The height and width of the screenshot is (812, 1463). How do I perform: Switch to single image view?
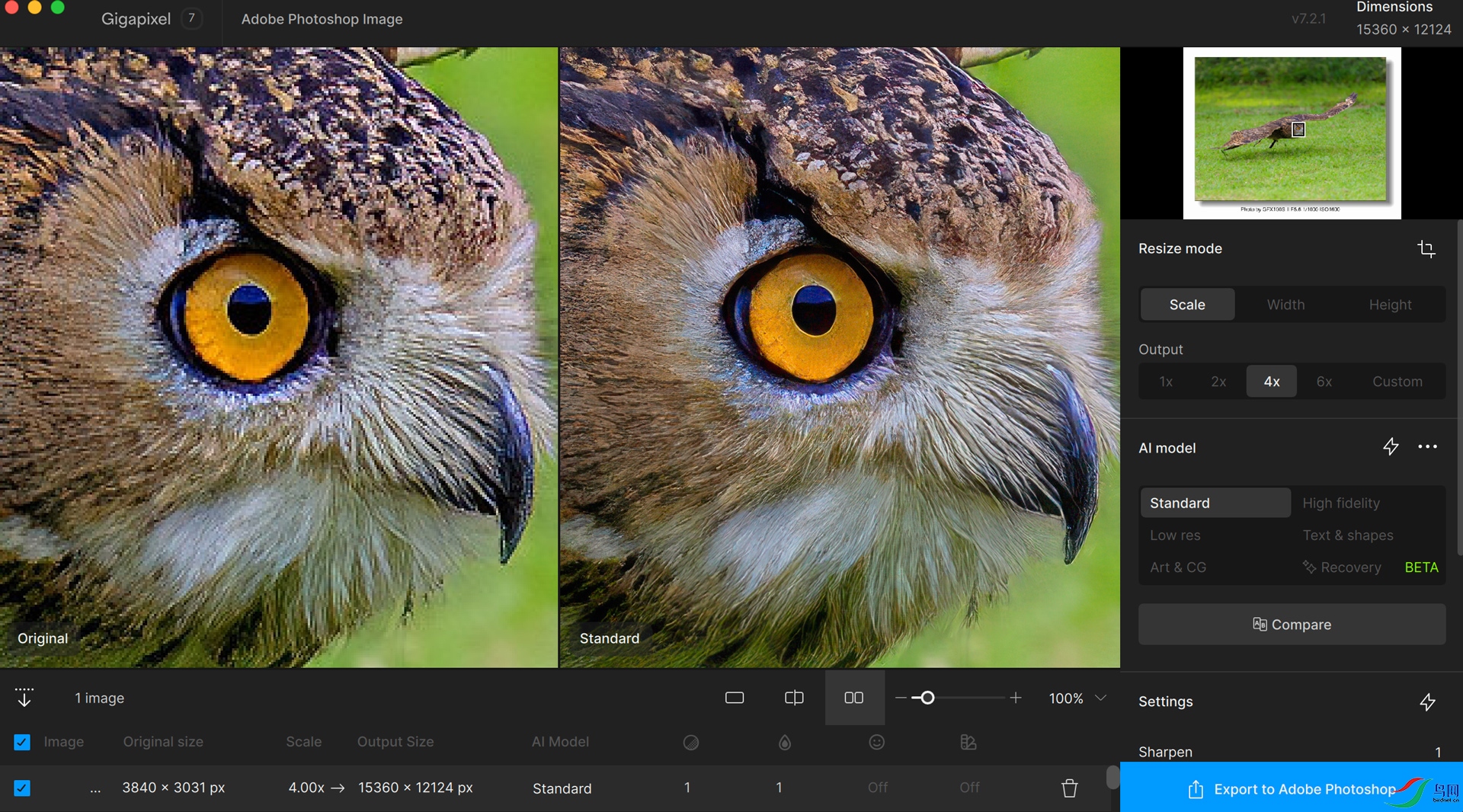735,698
